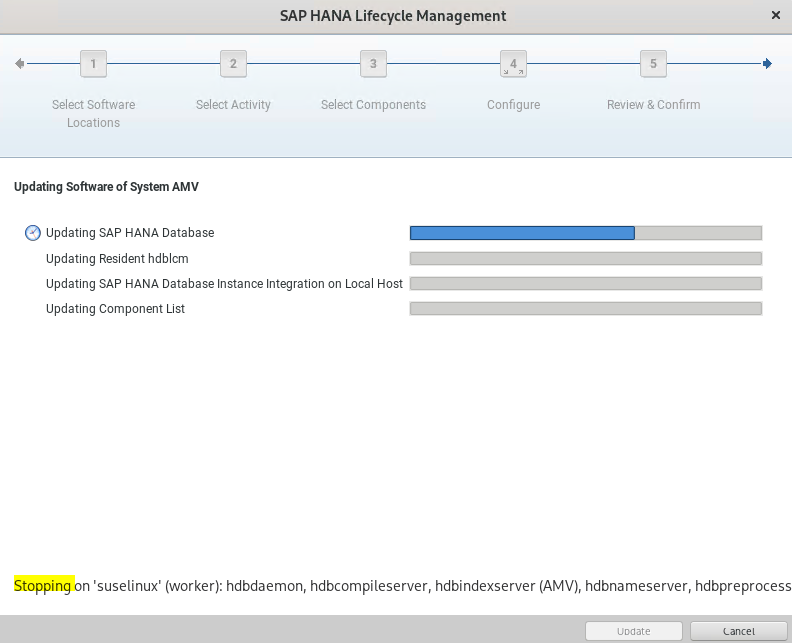Click 'Updating Component List' task text

[115, 309]
